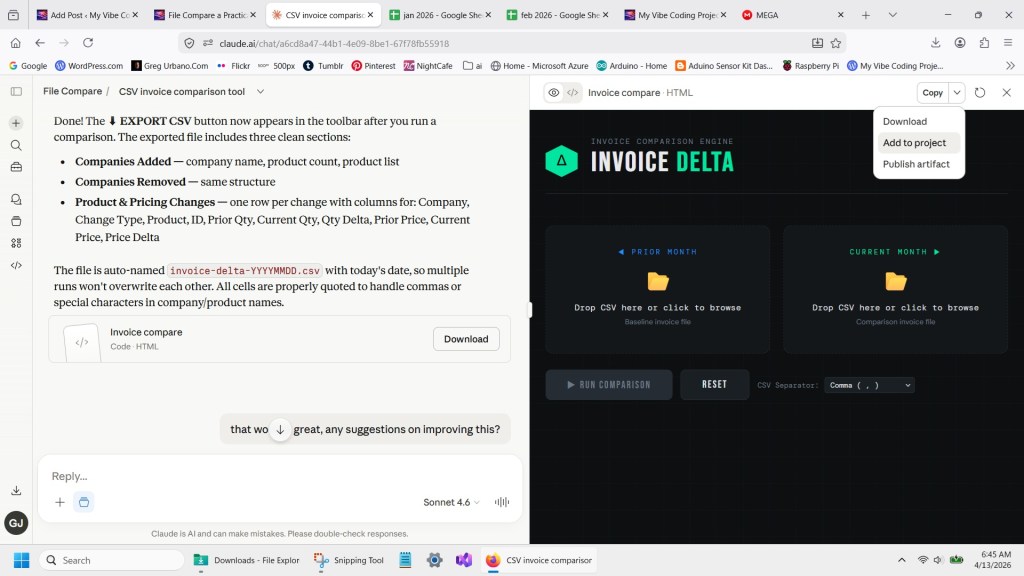
Task: Refresh the artifact with reload icon
Action: pos(980,93)
